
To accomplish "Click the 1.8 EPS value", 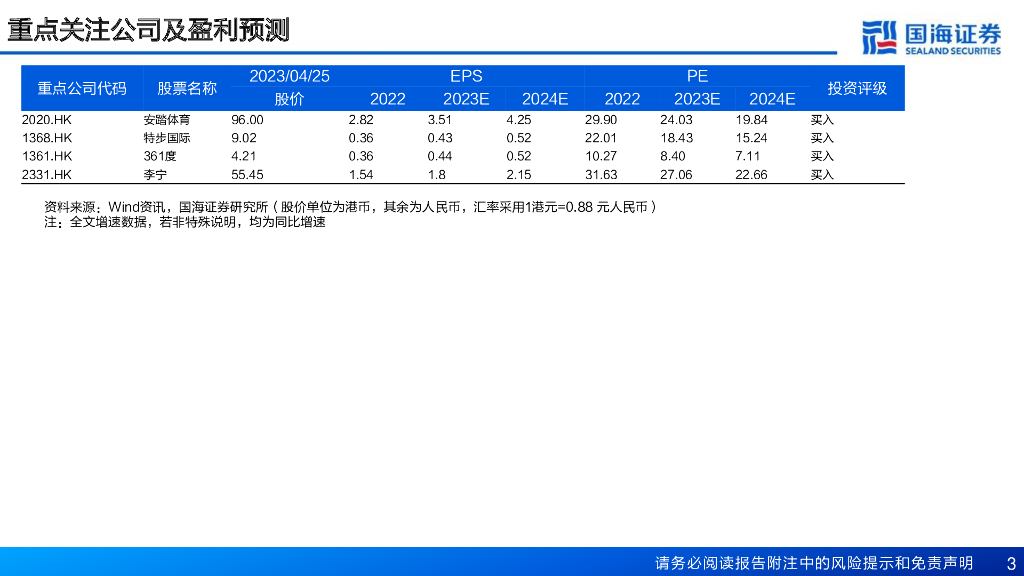I will tap(436, 175).
